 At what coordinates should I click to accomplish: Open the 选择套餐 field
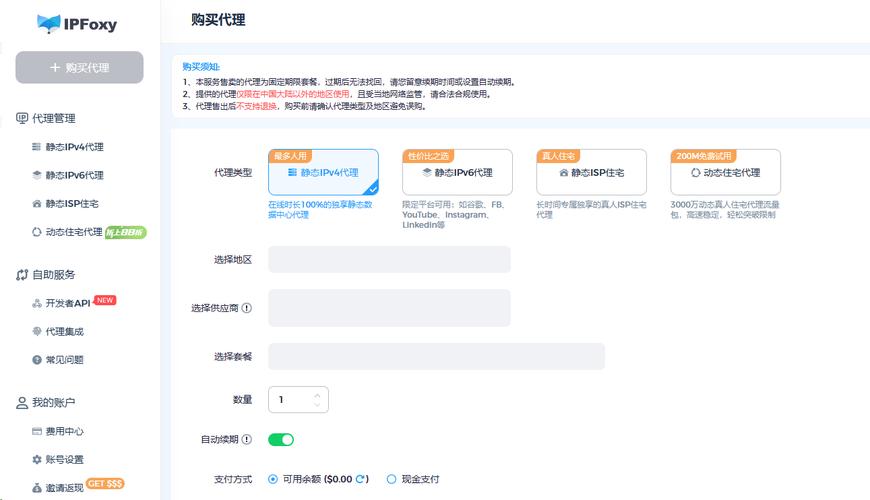point(436,356)
